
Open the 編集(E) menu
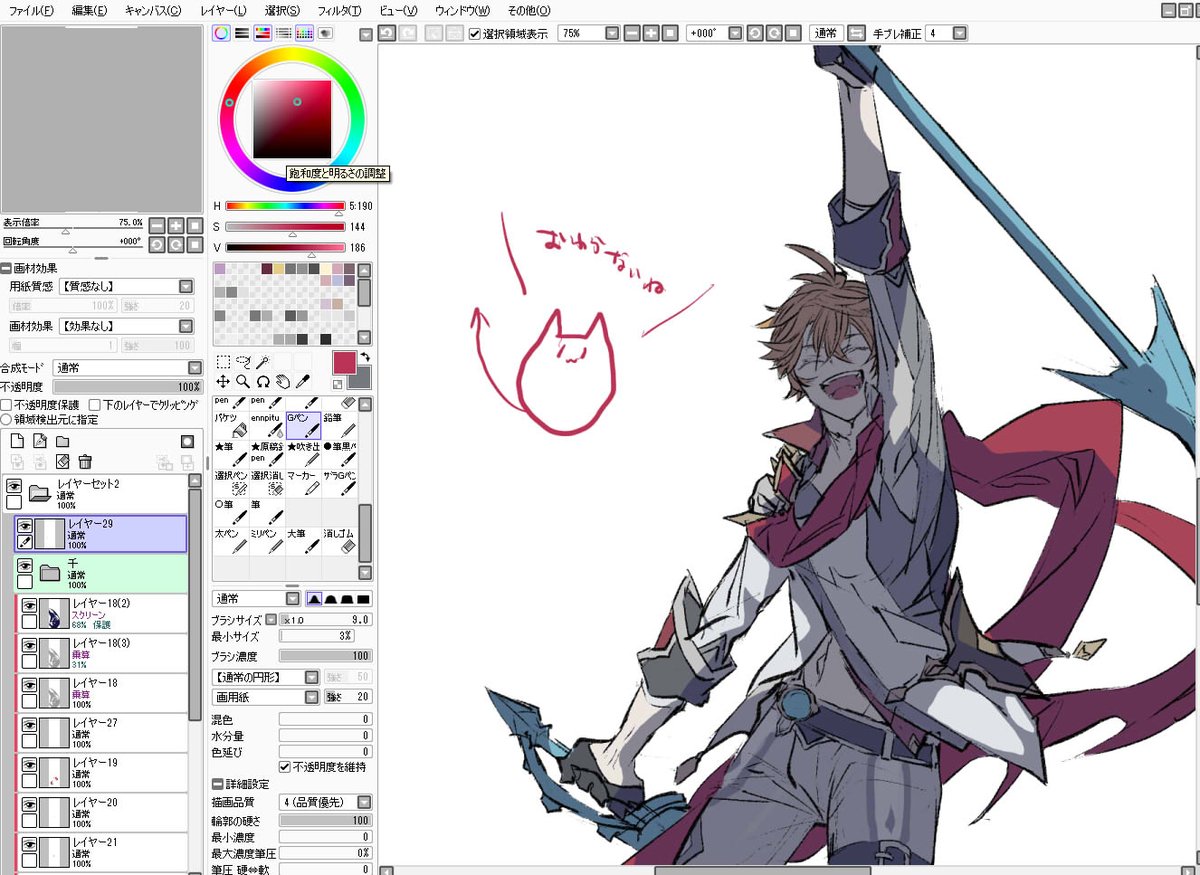pyautogui.click(x=90, y=10)
